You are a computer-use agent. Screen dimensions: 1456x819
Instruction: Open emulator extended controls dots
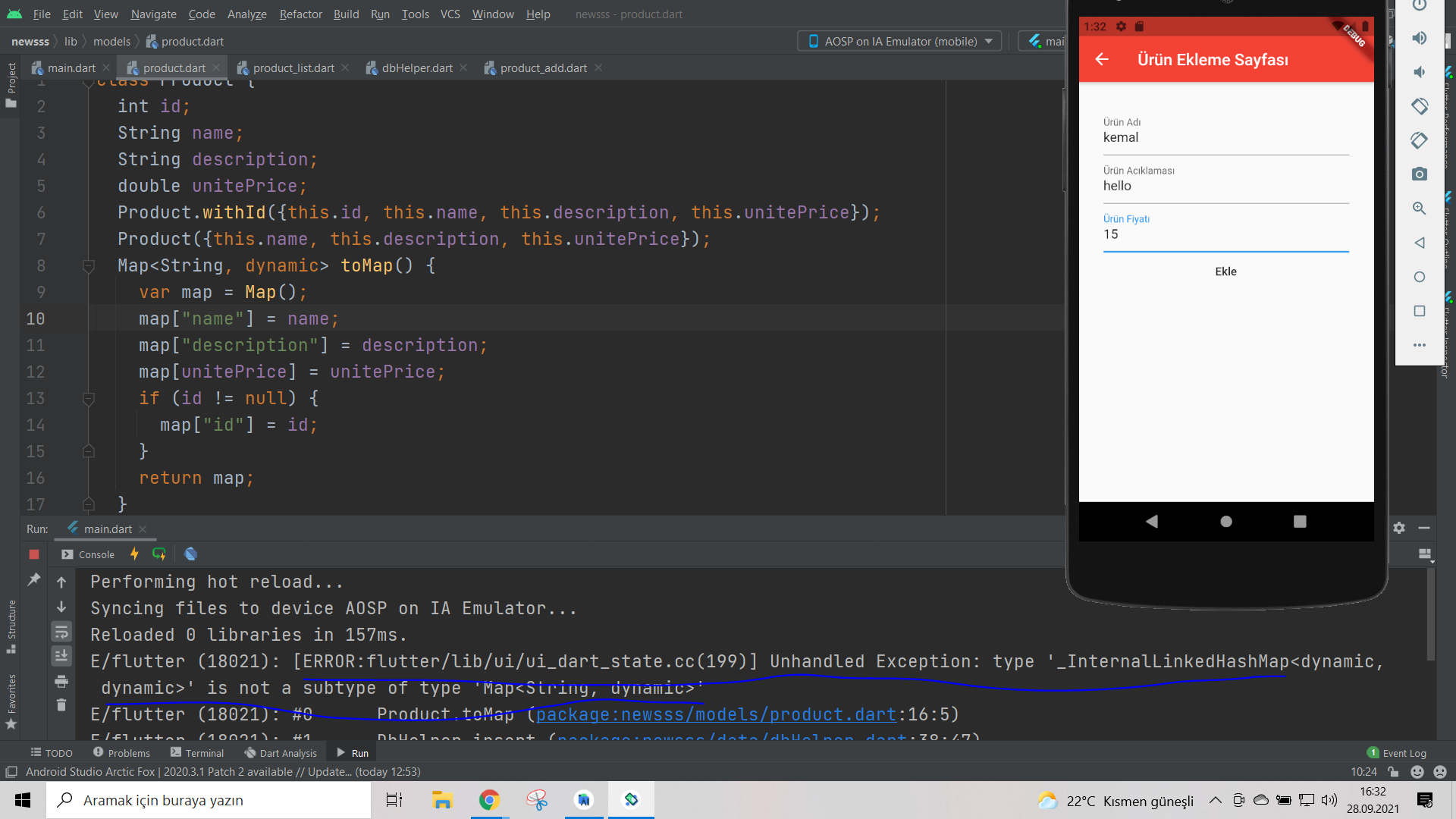click(1420, 345)
